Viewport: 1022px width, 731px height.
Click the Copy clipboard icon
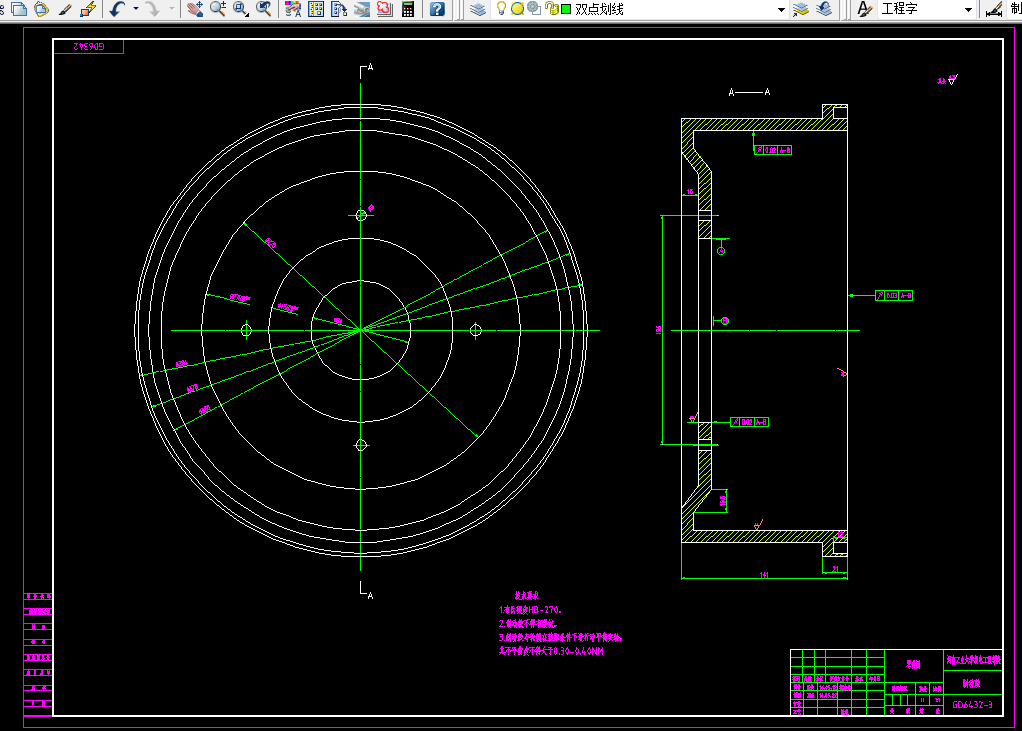click(x=20, y=9)
